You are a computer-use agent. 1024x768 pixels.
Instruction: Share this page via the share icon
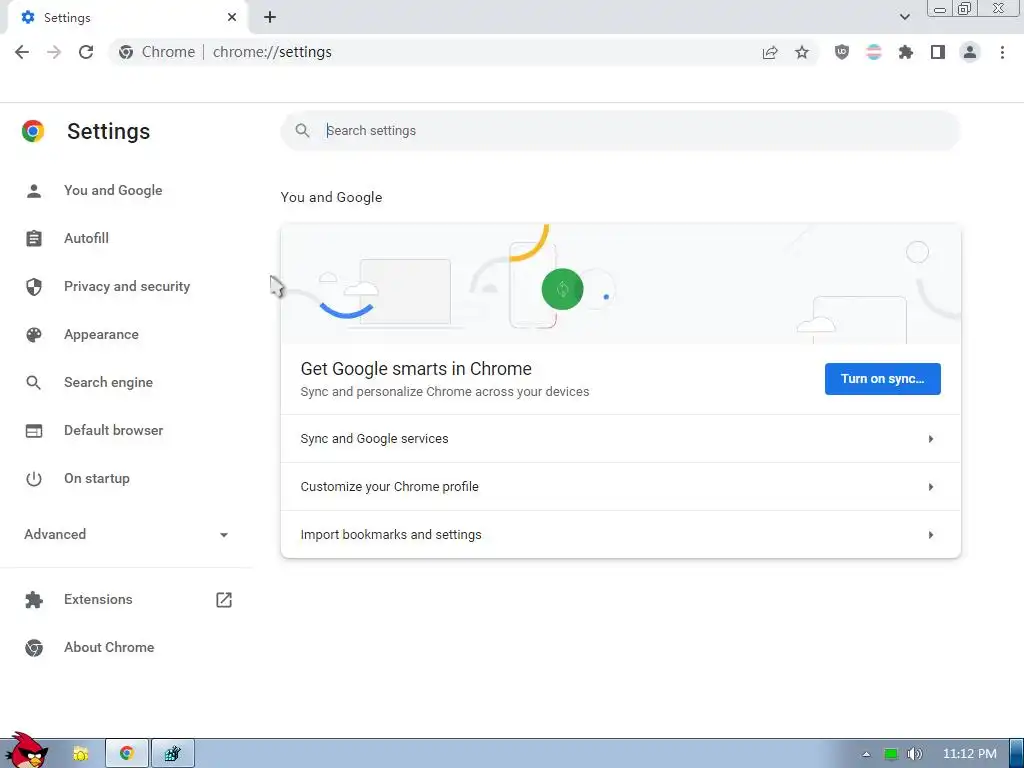point(770,52)
